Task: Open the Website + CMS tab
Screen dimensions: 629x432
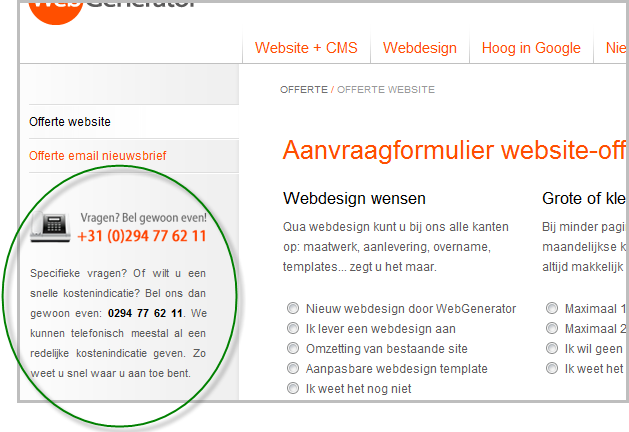Action: tap(307, 48)
